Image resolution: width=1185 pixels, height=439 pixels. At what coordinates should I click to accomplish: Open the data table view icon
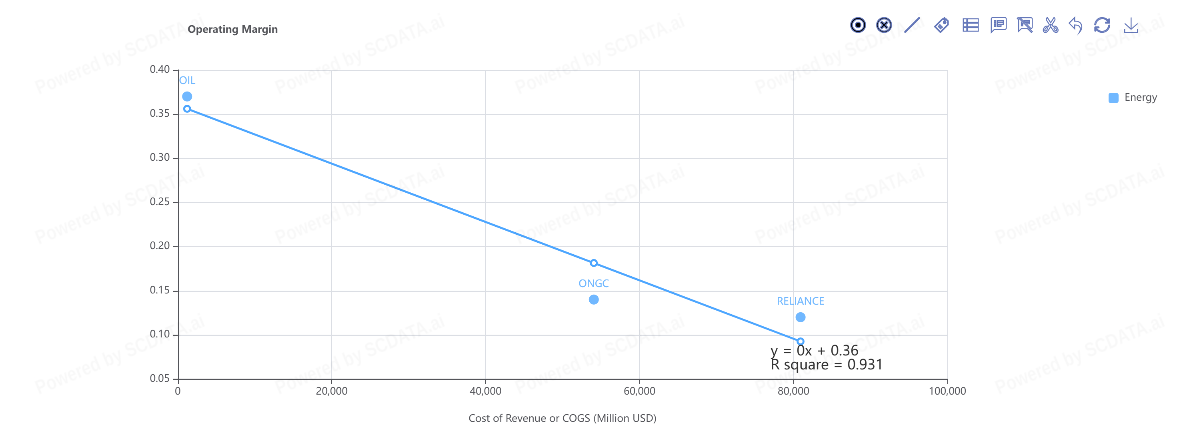pos(970,25)
